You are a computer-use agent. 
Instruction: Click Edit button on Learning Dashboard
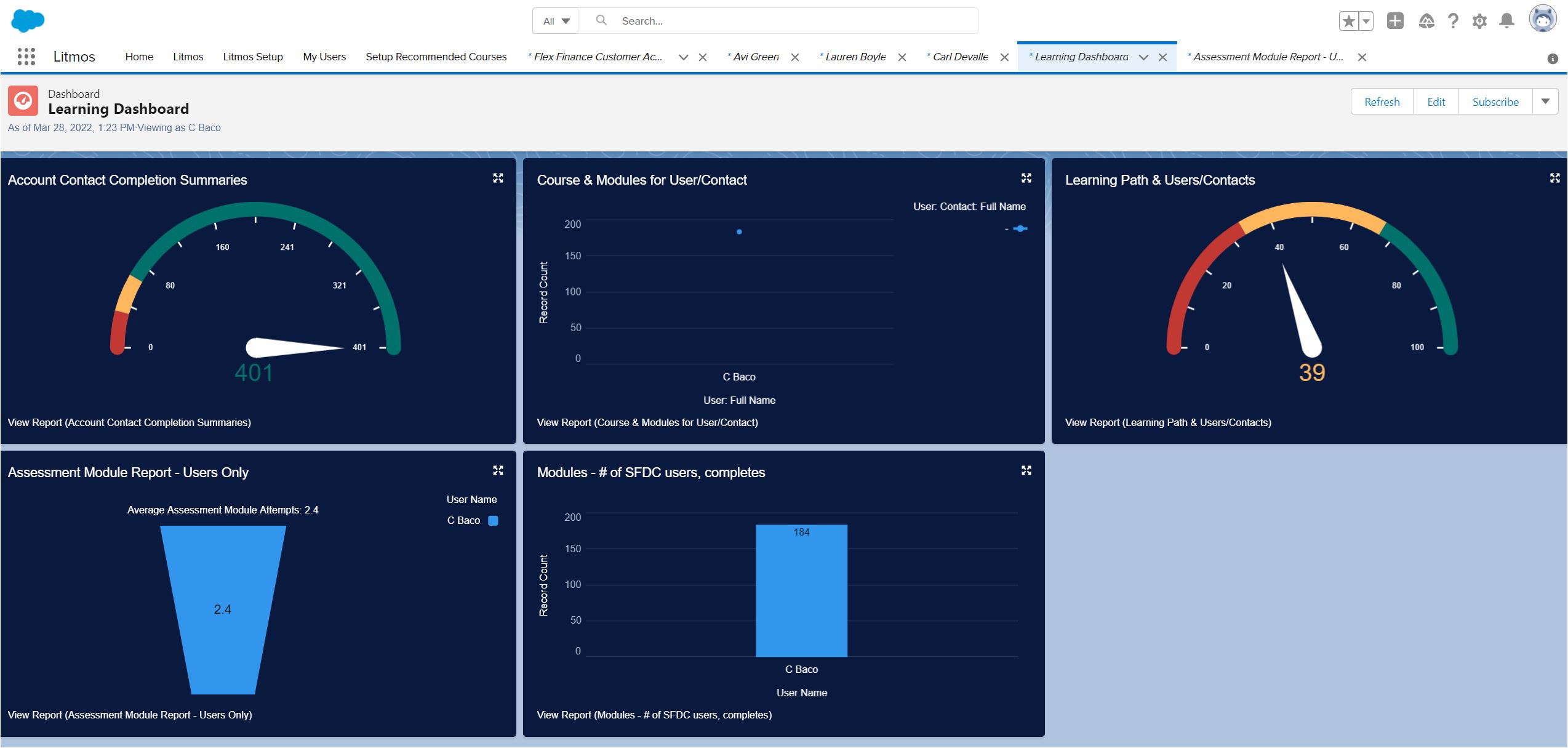coord(1436,101)
